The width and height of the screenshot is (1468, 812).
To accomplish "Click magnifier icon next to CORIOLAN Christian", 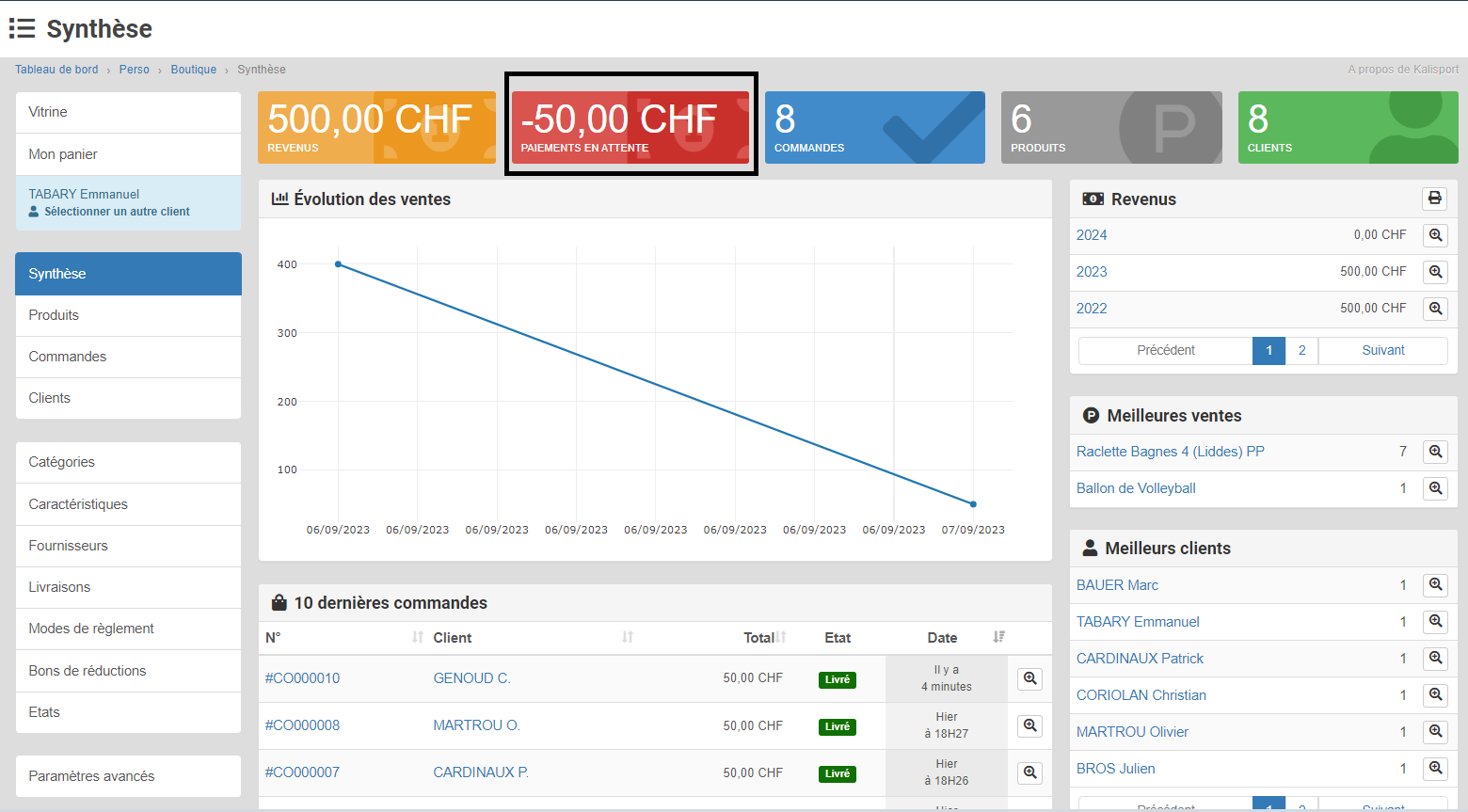I will pyautogui.click(x=1435, y=695).
